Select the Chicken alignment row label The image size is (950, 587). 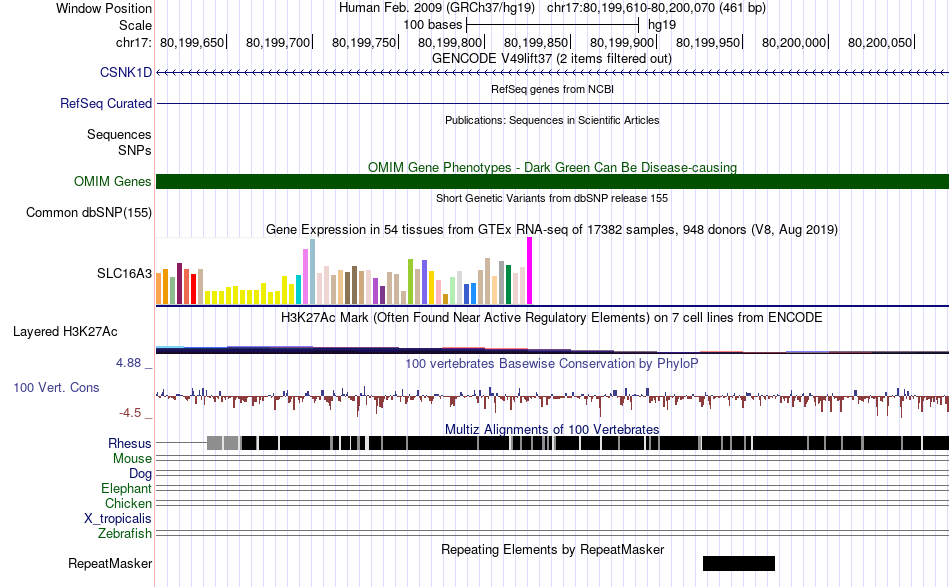click(128, 503)
